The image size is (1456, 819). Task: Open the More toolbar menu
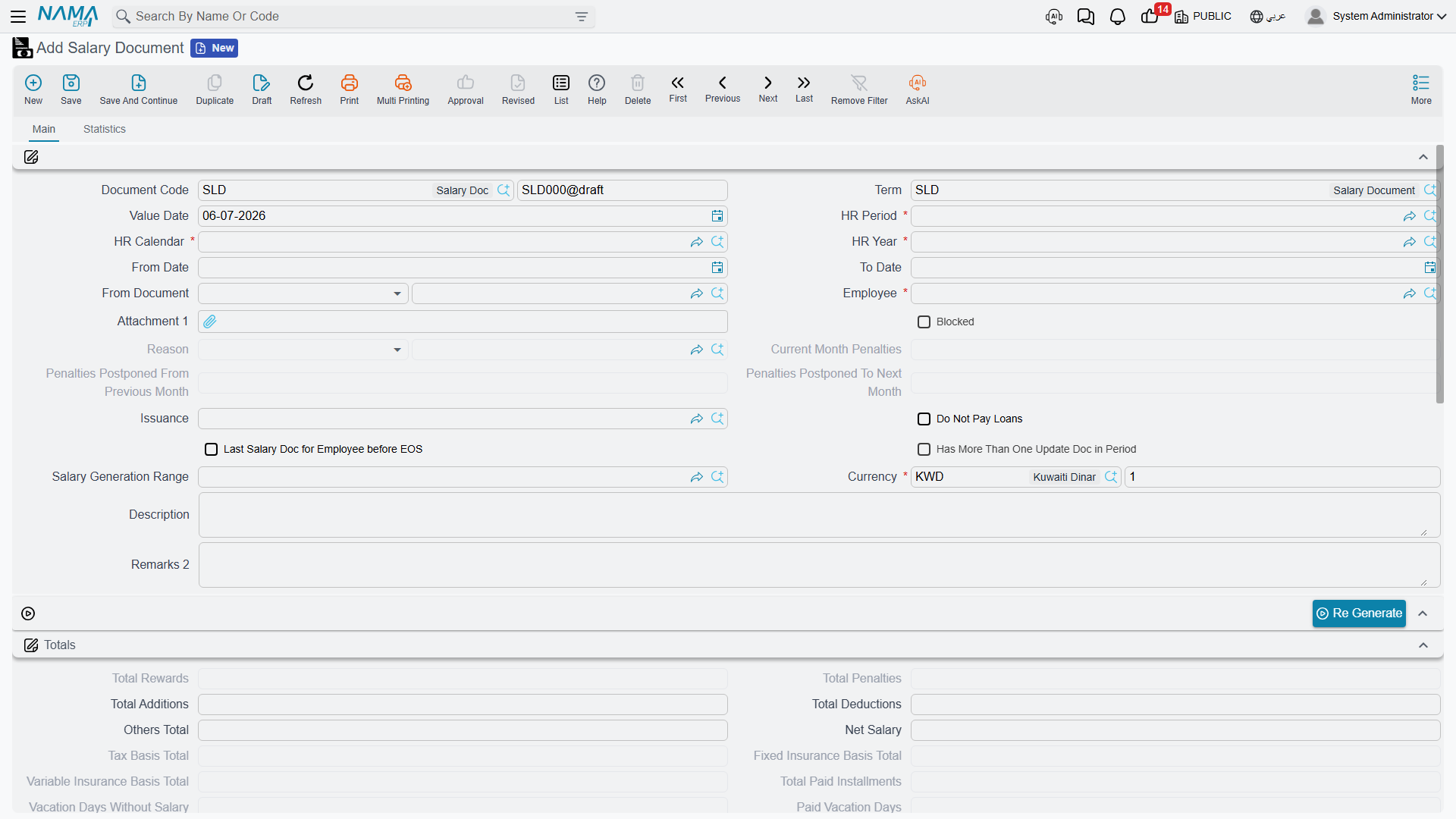1421,89
